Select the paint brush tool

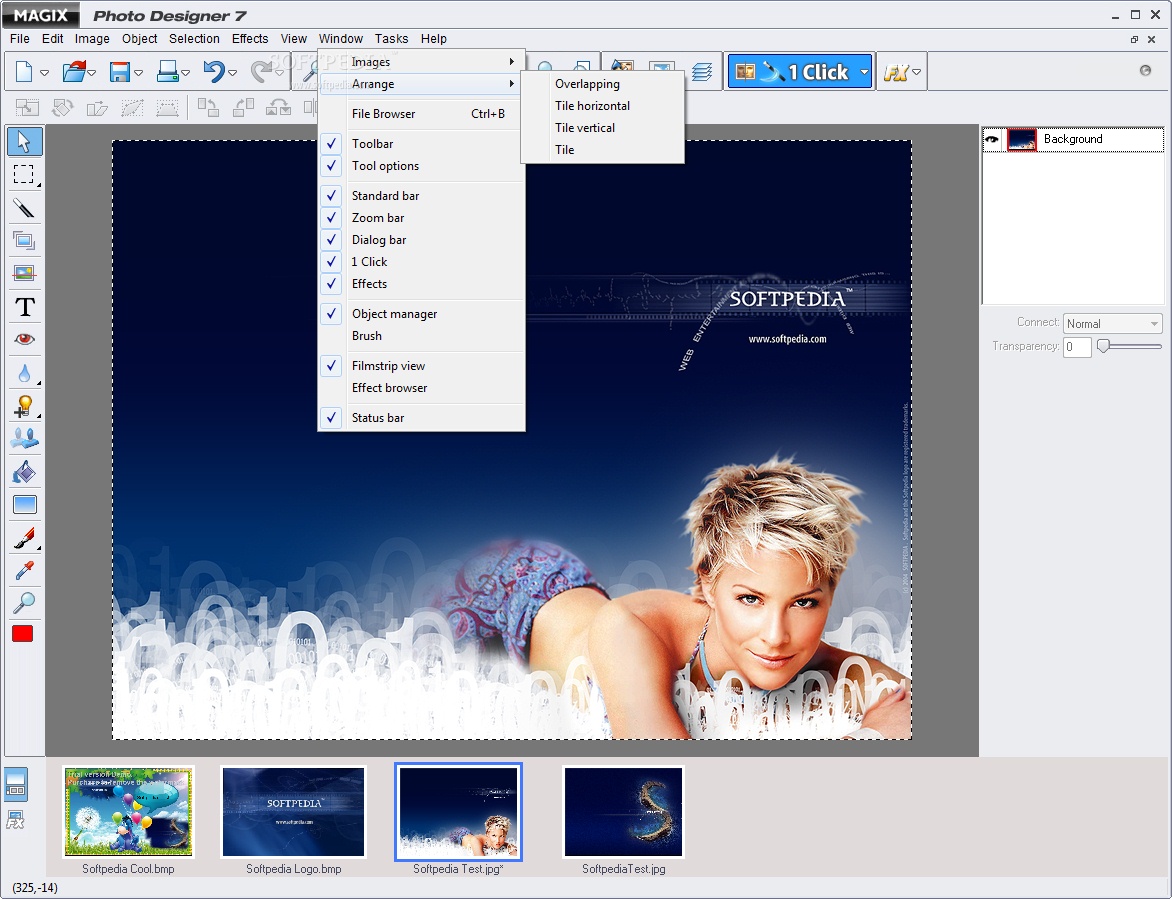(x=24, y=537)
